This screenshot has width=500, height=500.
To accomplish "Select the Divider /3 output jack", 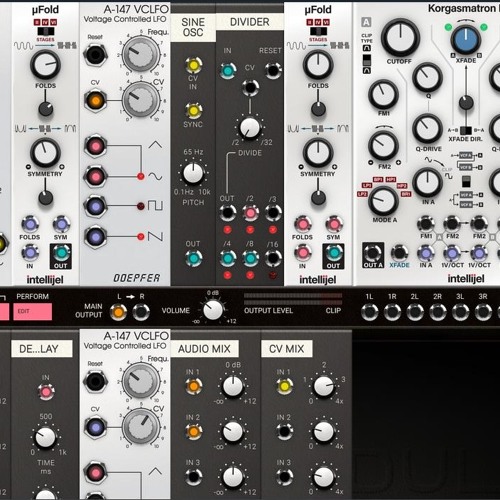I will click(x=273, y=213).
